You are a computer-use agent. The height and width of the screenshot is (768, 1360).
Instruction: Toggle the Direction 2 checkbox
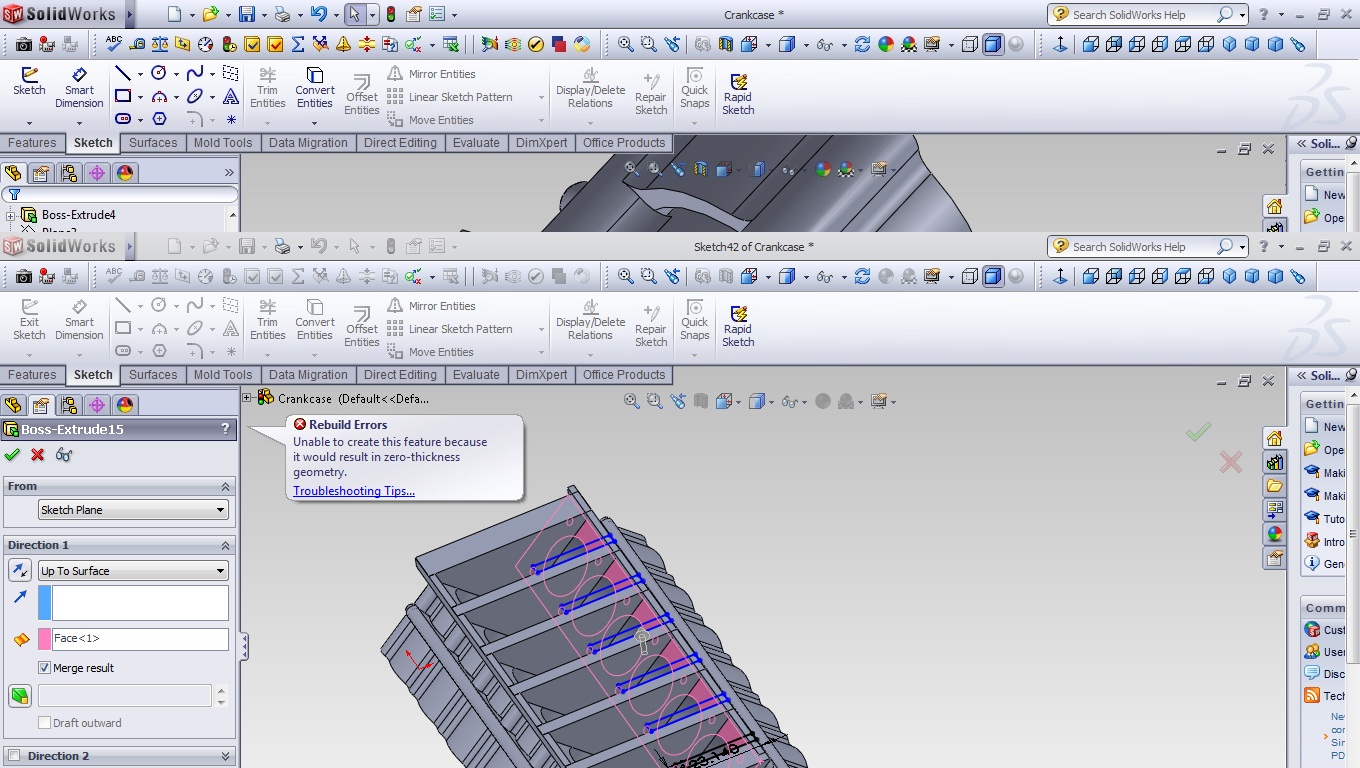click(14, 756)
